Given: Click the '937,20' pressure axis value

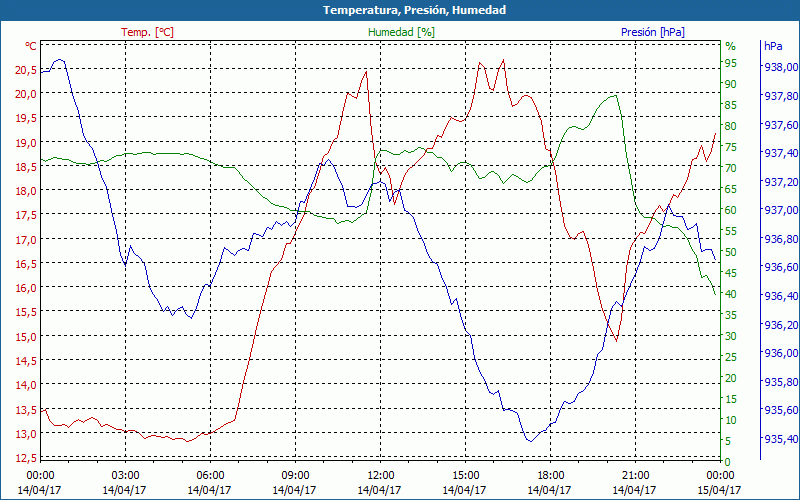Looking at the screenshot, I should click(x=781, y=182).
